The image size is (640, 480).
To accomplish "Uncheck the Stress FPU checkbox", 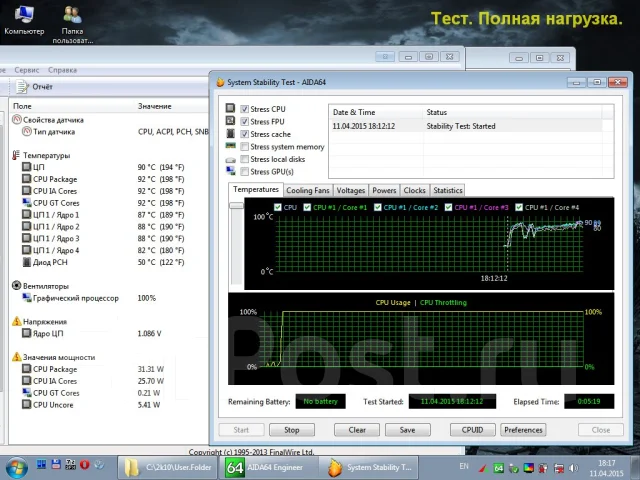I will pyautogui.click(x=244, y=122).
